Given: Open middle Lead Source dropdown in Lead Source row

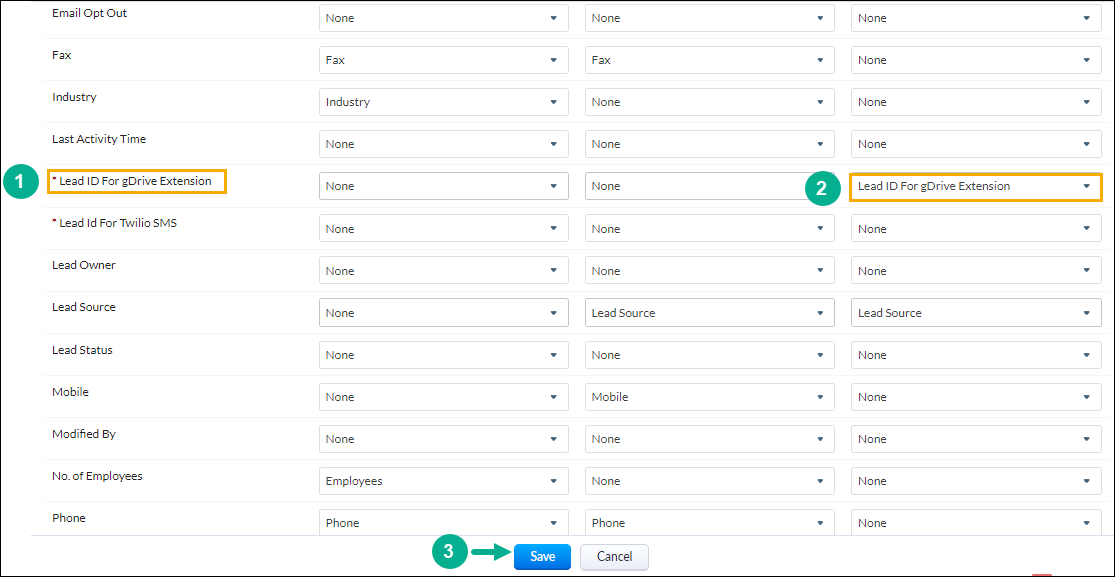Looking at the screenshot, I should tap(710, 313).
